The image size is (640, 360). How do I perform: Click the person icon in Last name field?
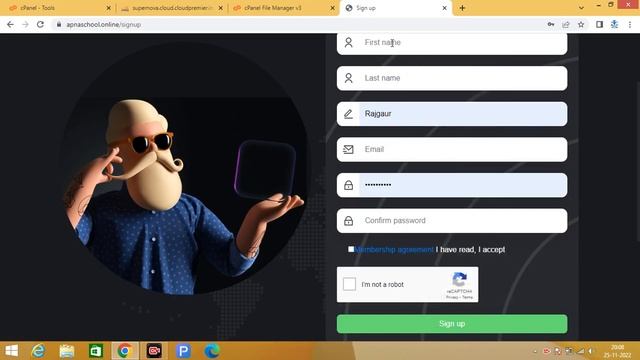pos(348,78)
